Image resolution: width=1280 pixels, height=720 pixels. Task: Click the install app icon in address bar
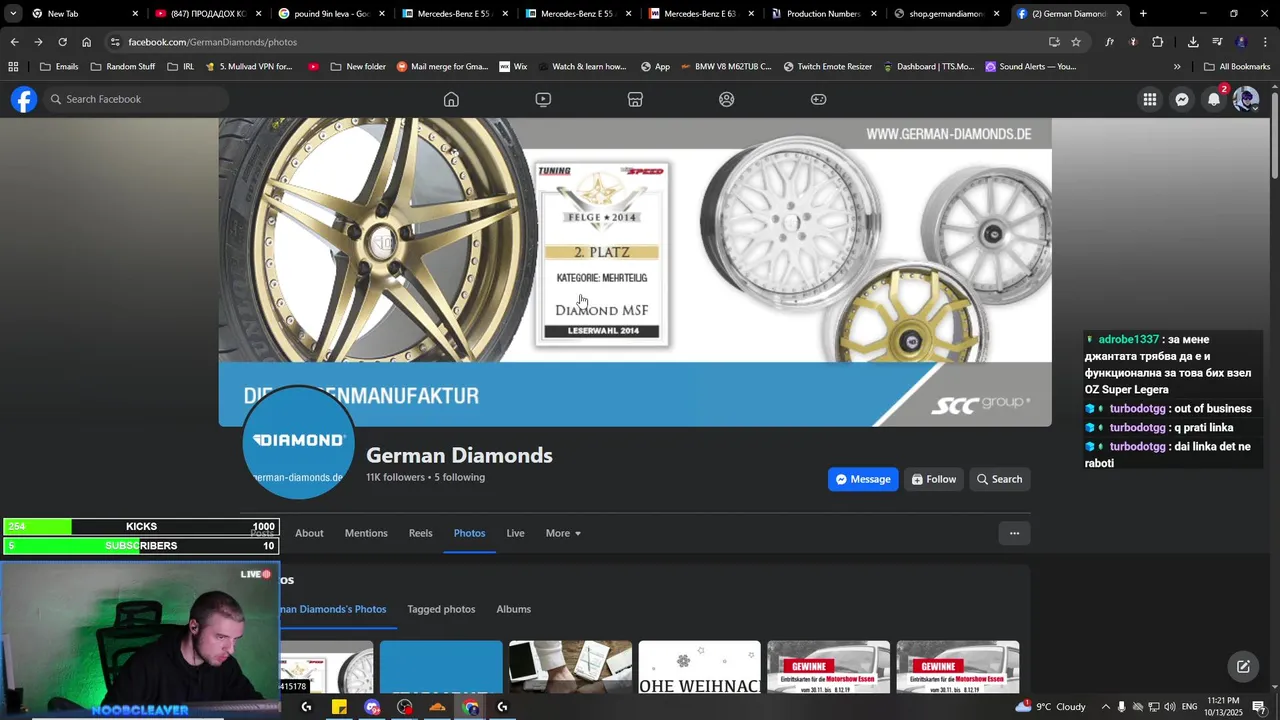tap(1054, 42)
